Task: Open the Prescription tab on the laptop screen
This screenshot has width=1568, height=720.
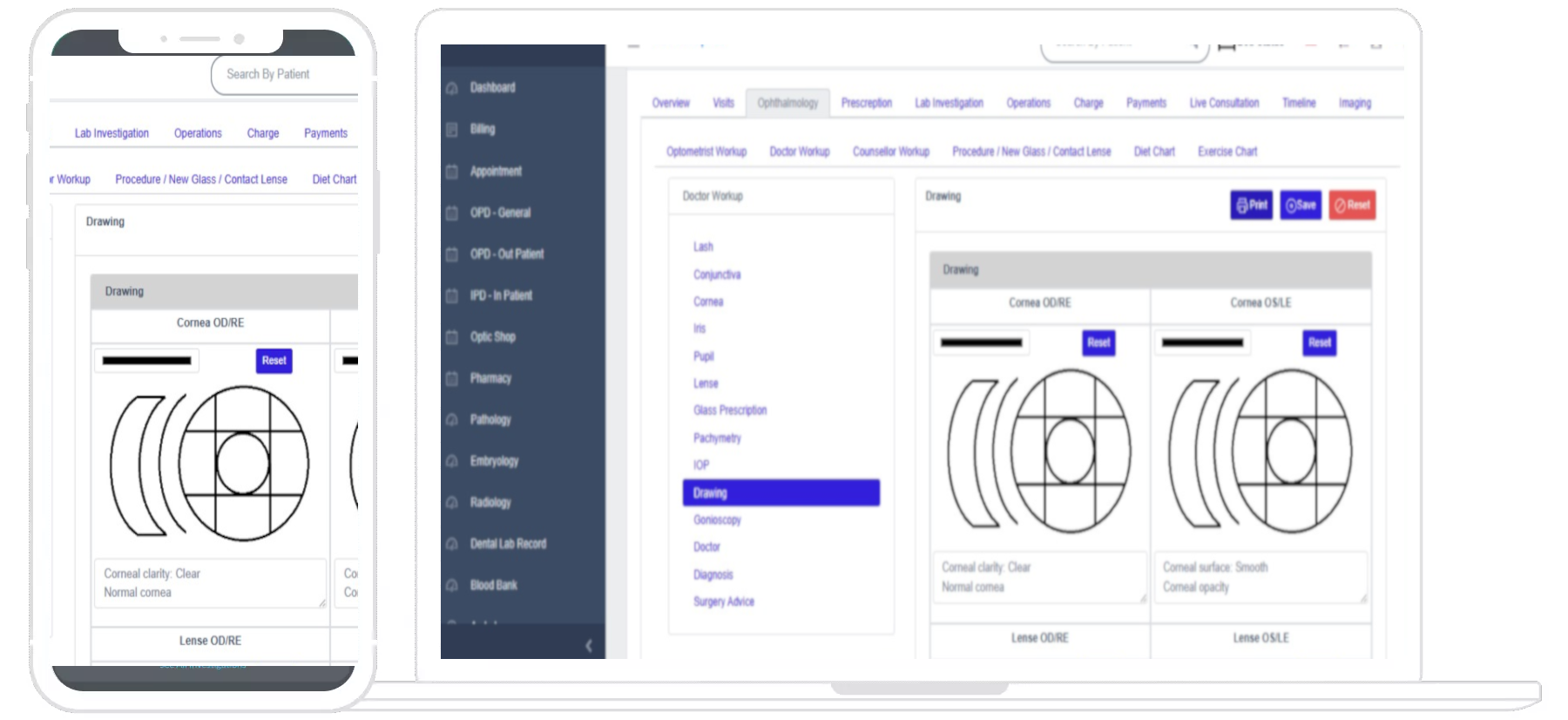Action: (866, 103)
